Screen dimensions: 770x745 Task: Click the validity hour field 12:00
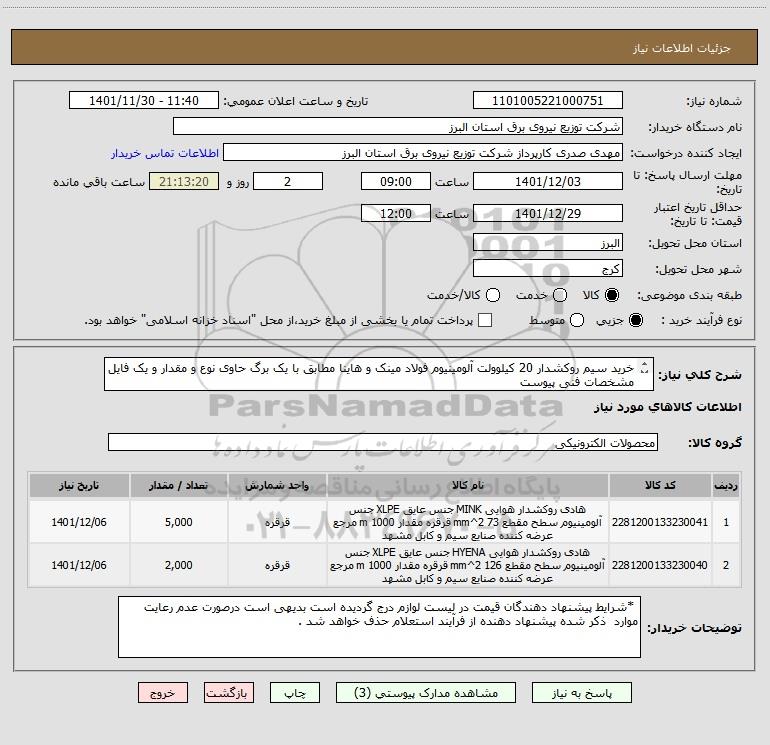pos(396,213)
